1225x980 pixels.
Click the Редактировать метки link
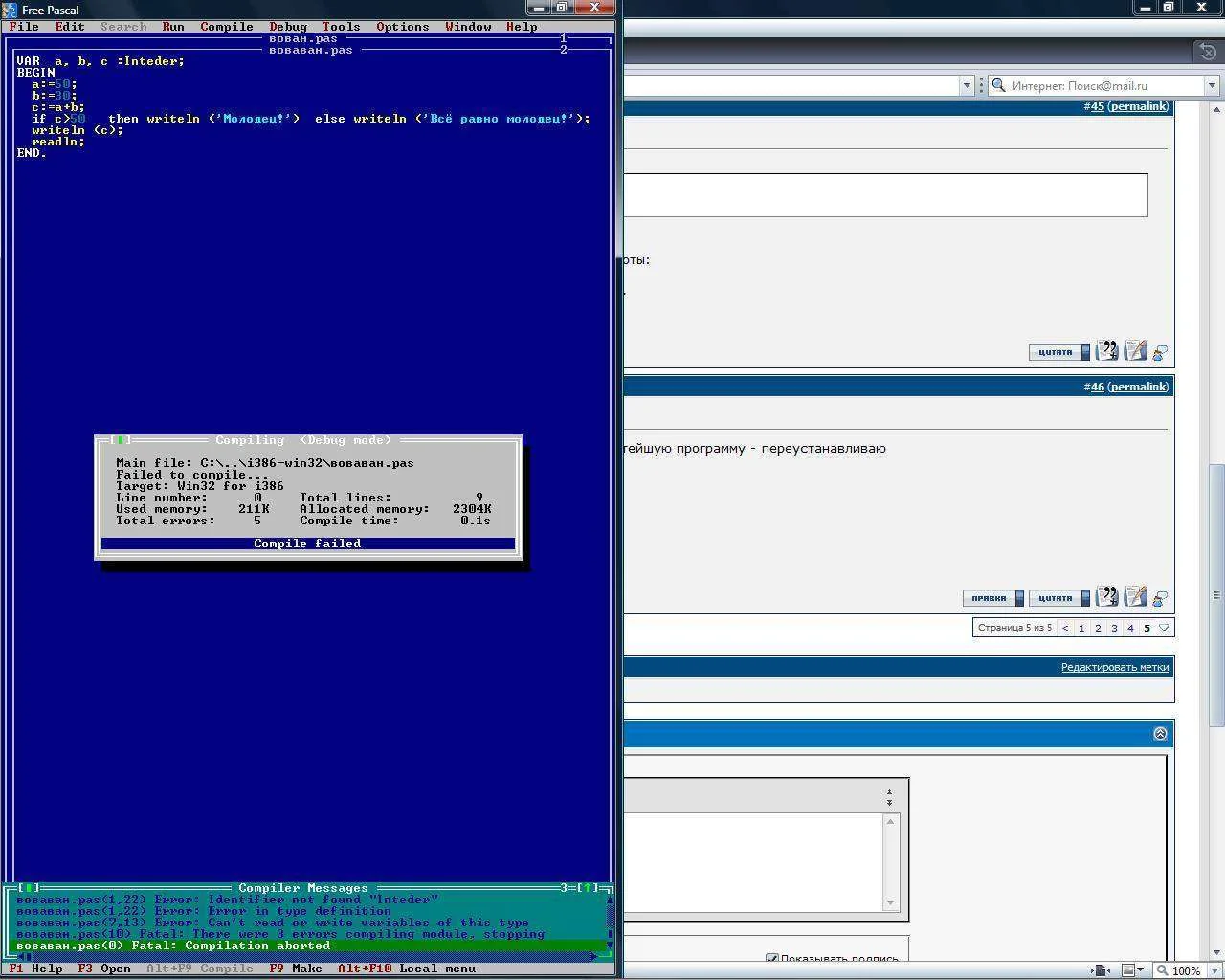1115,667
